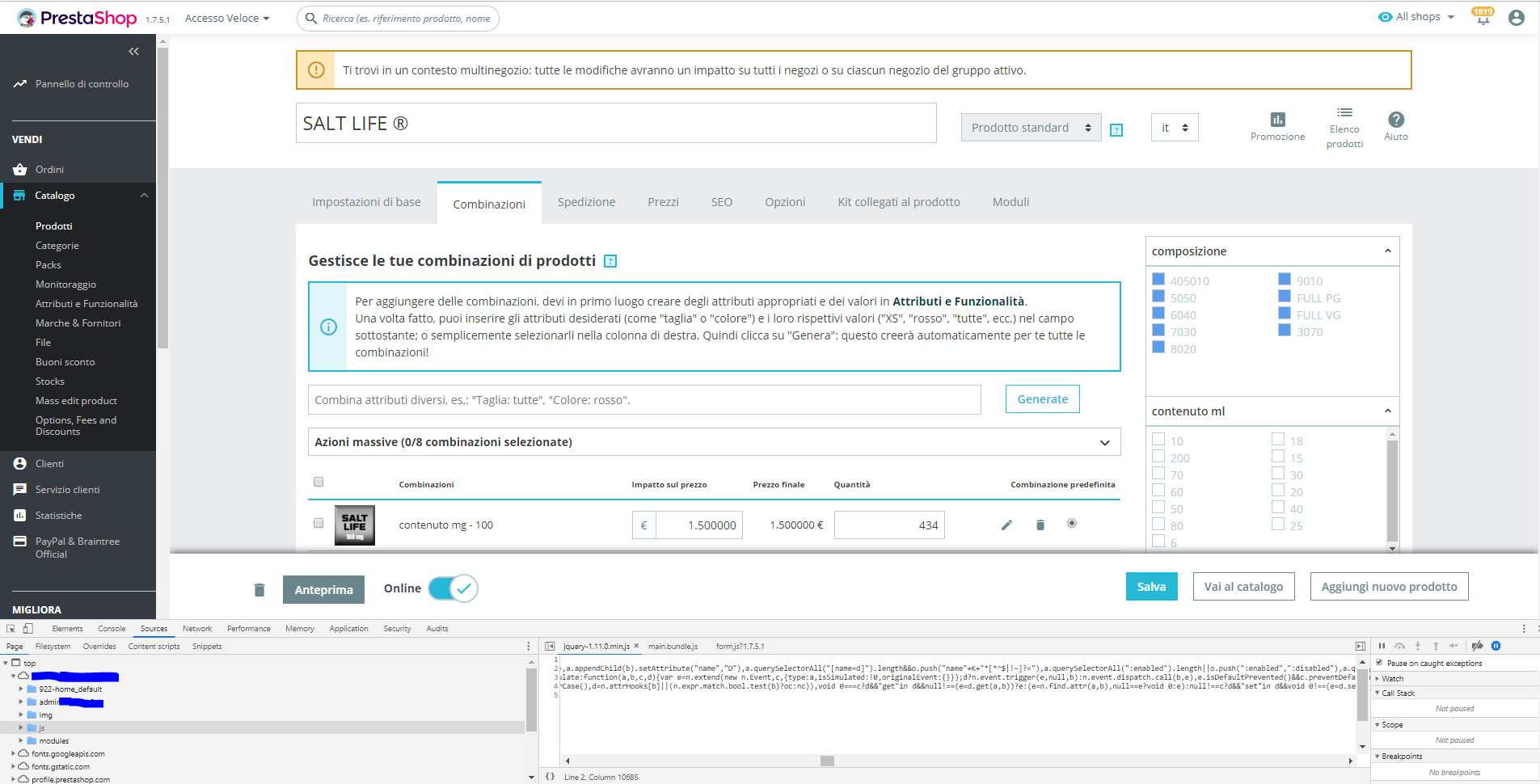The width and height of the screenshot is (1540, 784).
Task: Select the row checkbox for contenuto mg - 100
Action: point(319,523)
